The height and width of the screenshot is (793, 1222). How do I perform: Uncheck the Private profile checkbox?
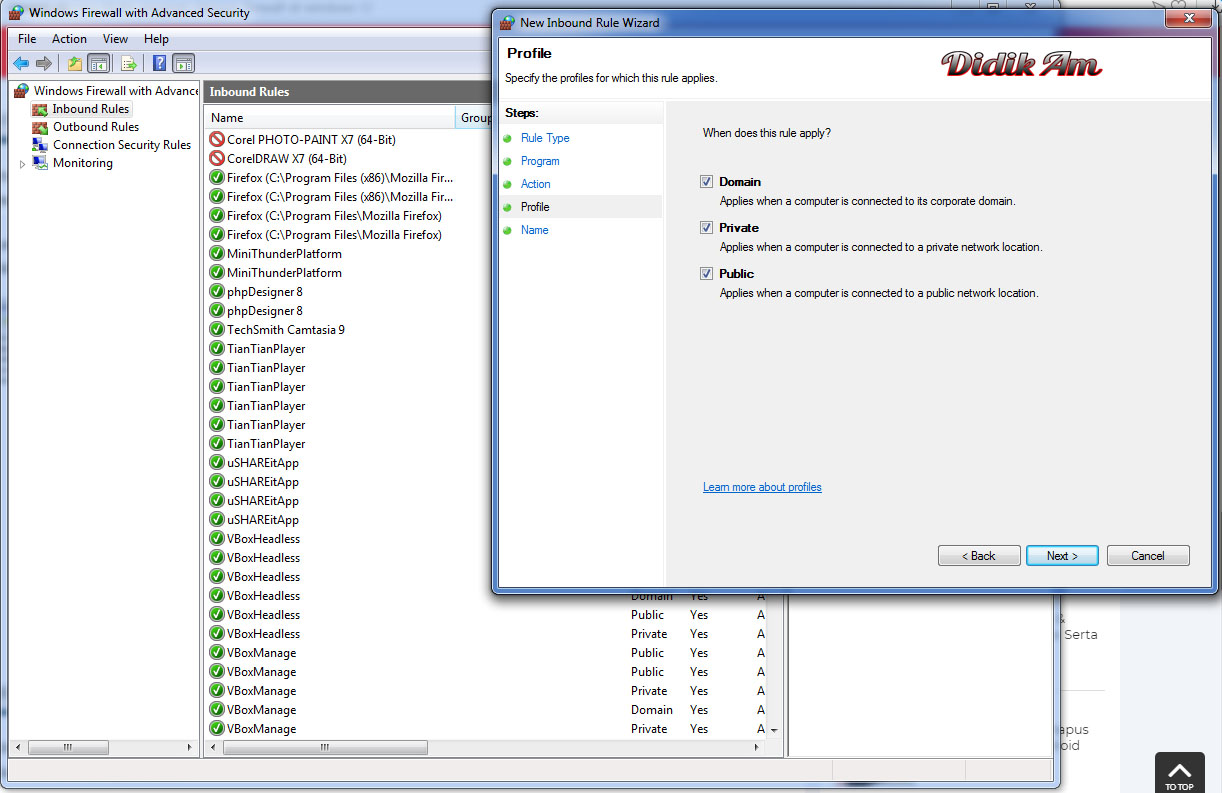[707, 228]
